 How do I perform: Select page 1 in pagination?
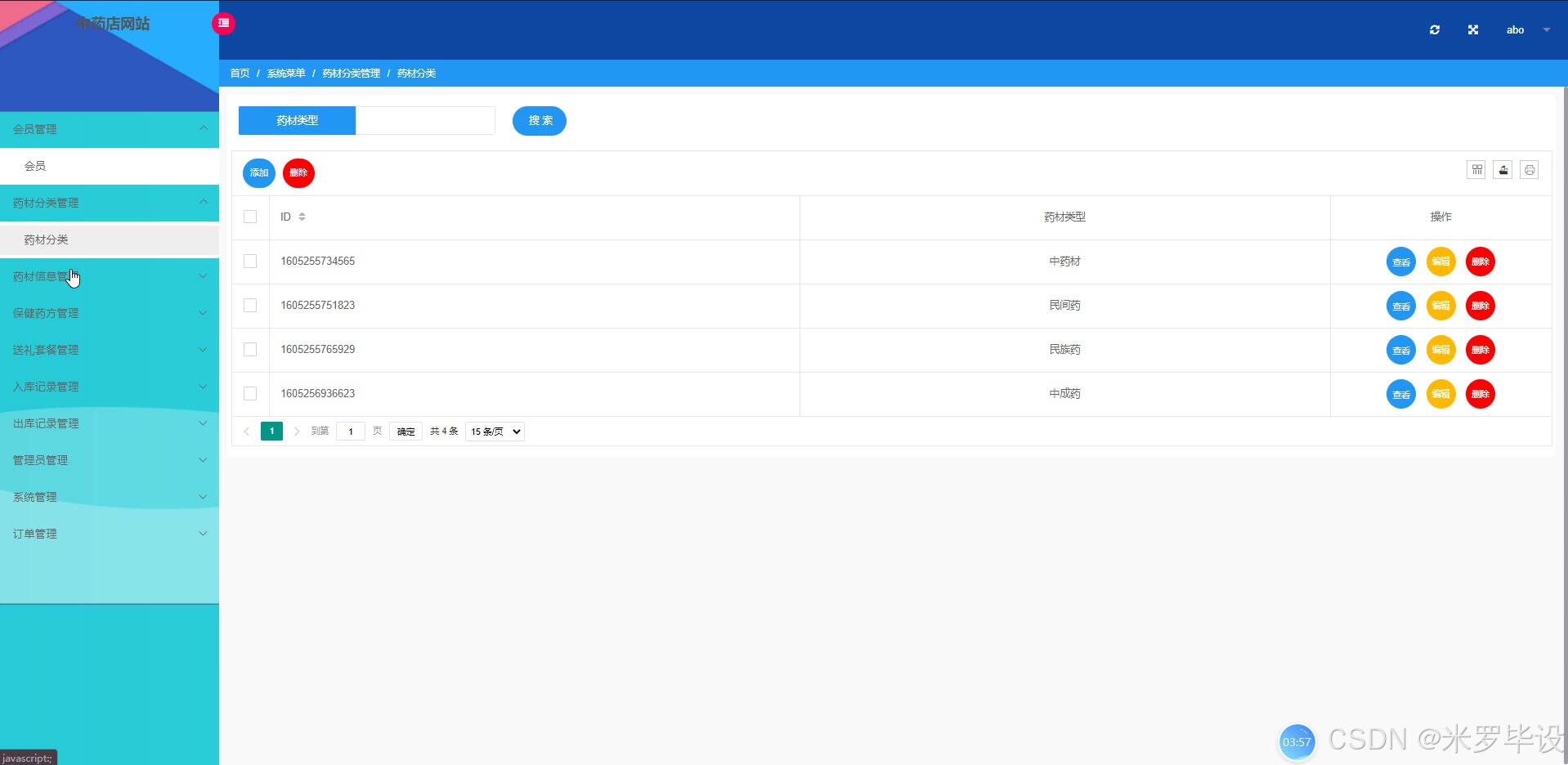(271, 432)
